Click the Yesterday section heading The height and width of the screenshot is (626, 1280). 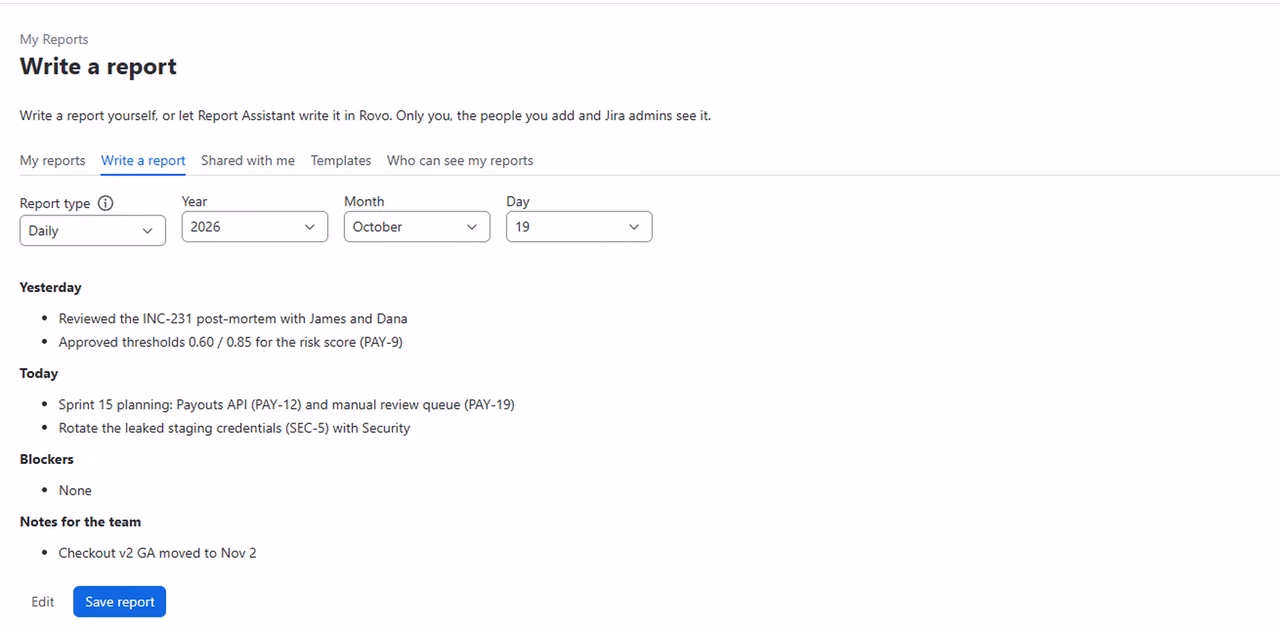coord(51,287)
